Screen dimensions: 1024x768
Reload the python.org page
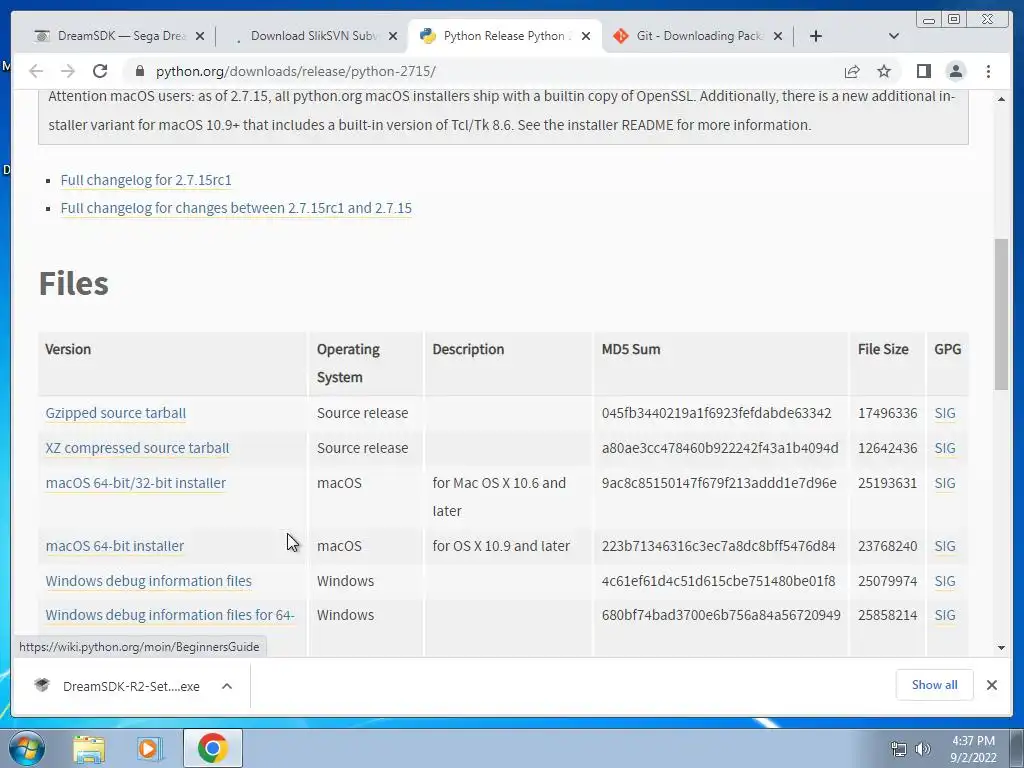coord(99,71)
